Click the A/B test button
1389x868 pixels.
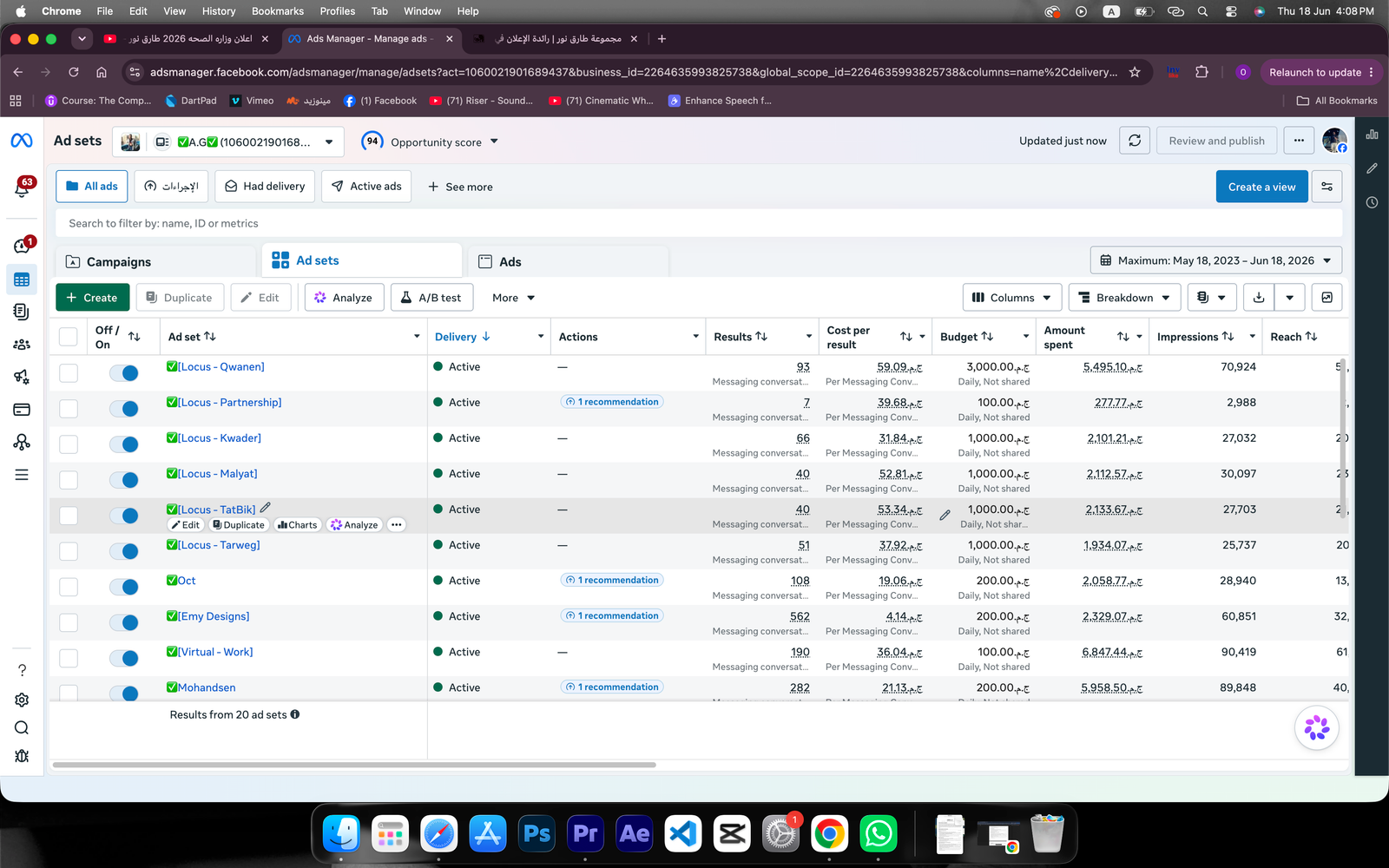(431, 298)
